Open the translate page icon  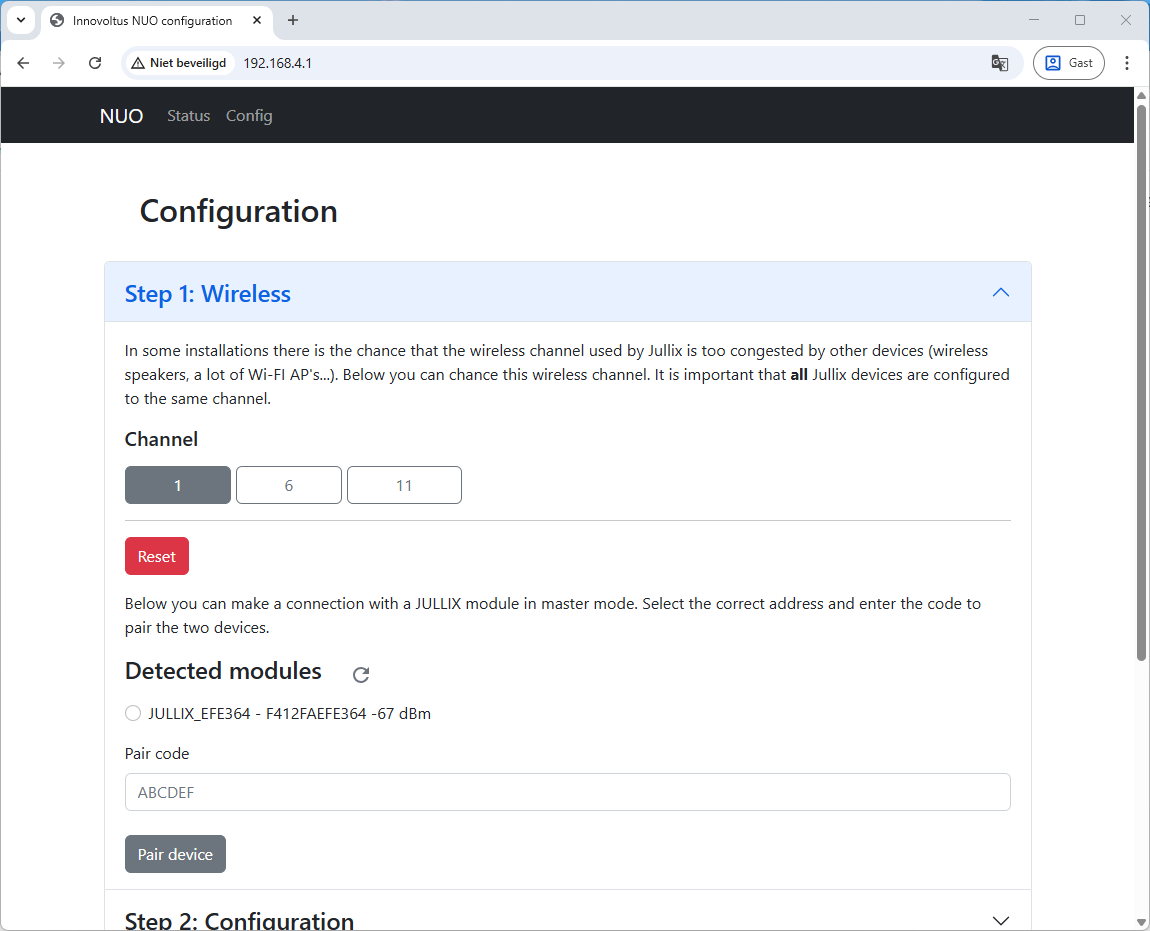pos(999,63)
